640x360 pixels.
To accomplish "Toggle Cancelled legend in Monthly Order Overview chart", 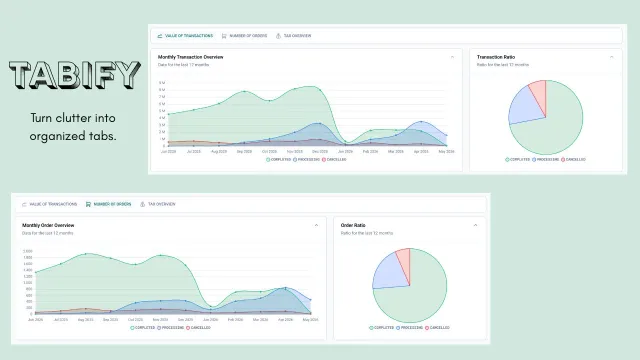I will (198, 328).
